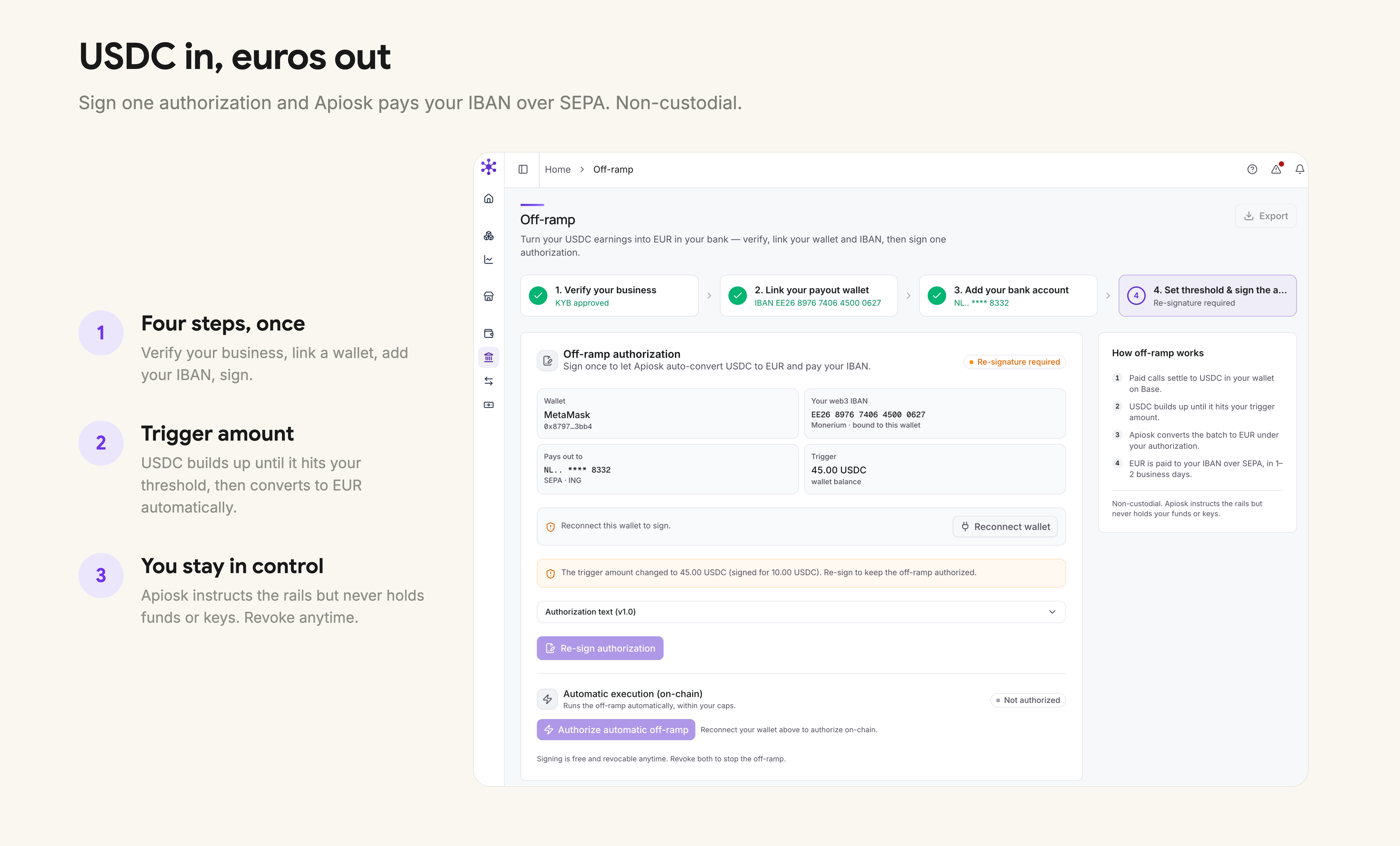Expand the Authorization text (v1.0) section

[801, 612]
